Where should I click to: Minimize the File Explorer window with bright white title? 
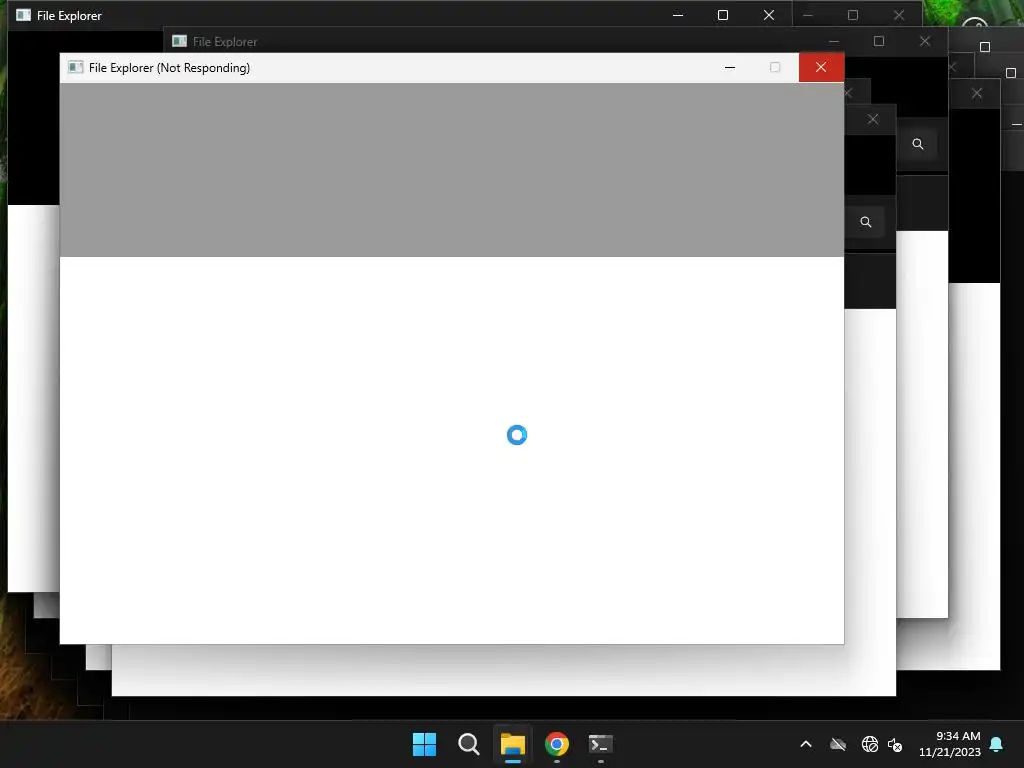678,15
